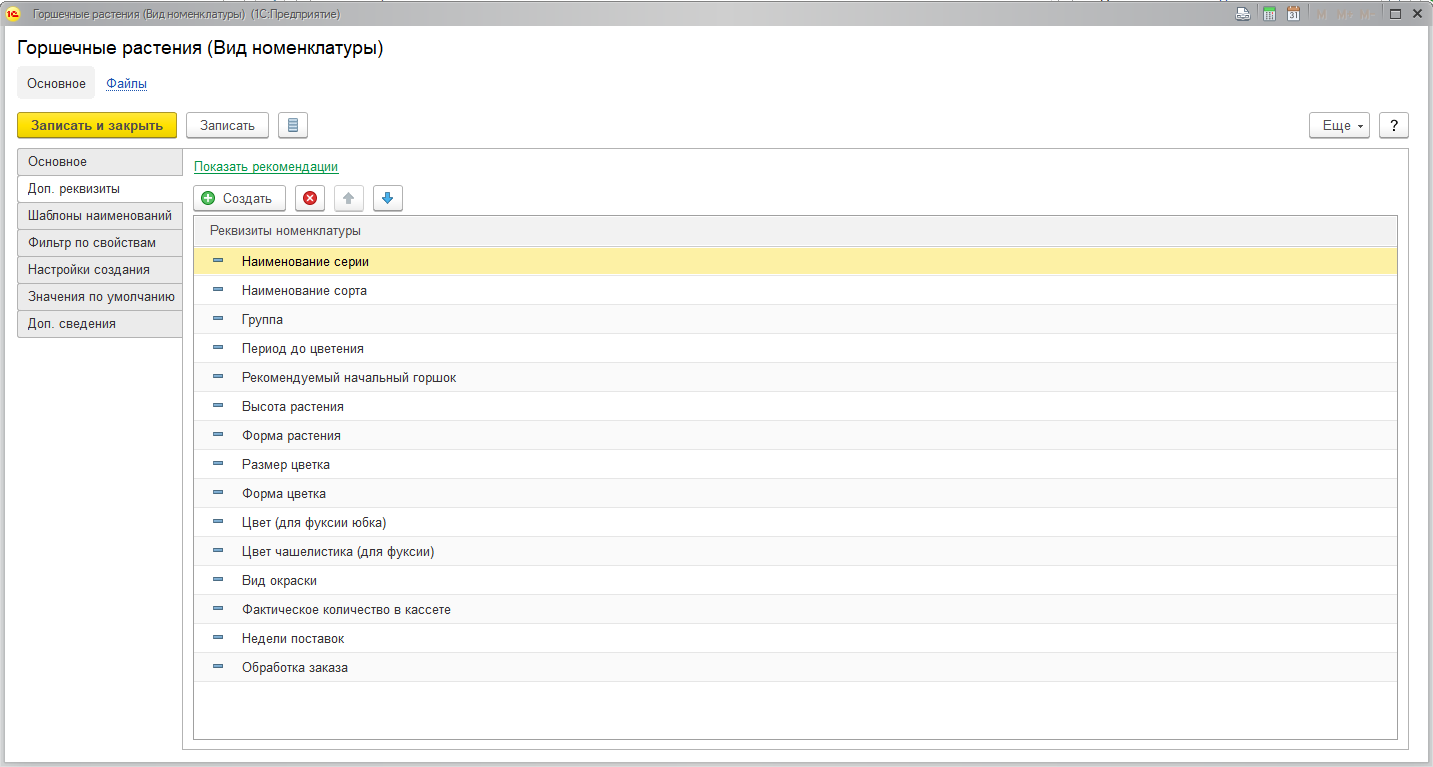The width and height of the screenshot is (1433, 767).
Task: Select the Недели поставок attribute row
Action: (x=293, y=639)
